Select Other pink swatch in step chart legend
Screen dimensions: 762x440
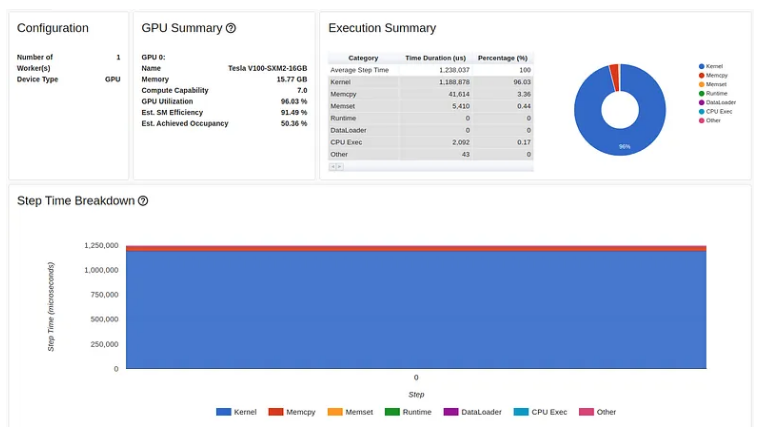point(587,412)
